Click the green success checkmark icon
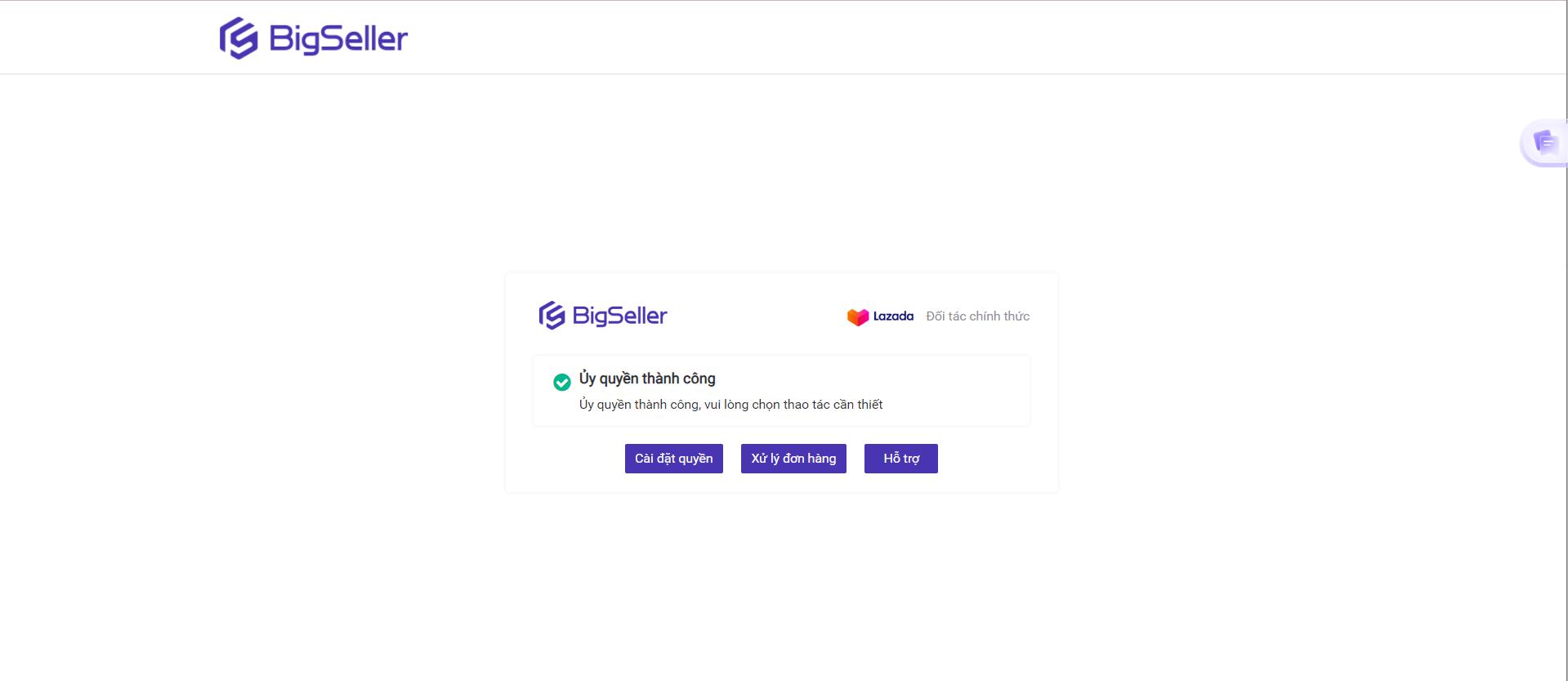This screenshot has height=681, width=1568. click(x=562, y=382)
